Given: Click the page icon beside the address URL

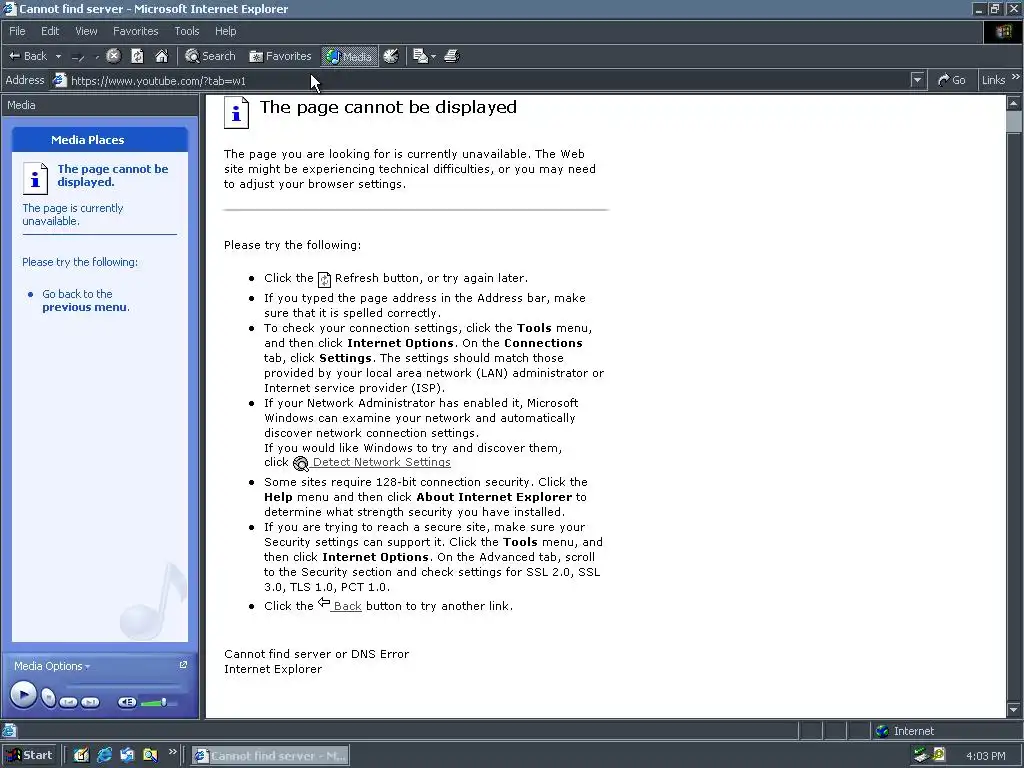Looking at the screenshot, I should (59, 80).
